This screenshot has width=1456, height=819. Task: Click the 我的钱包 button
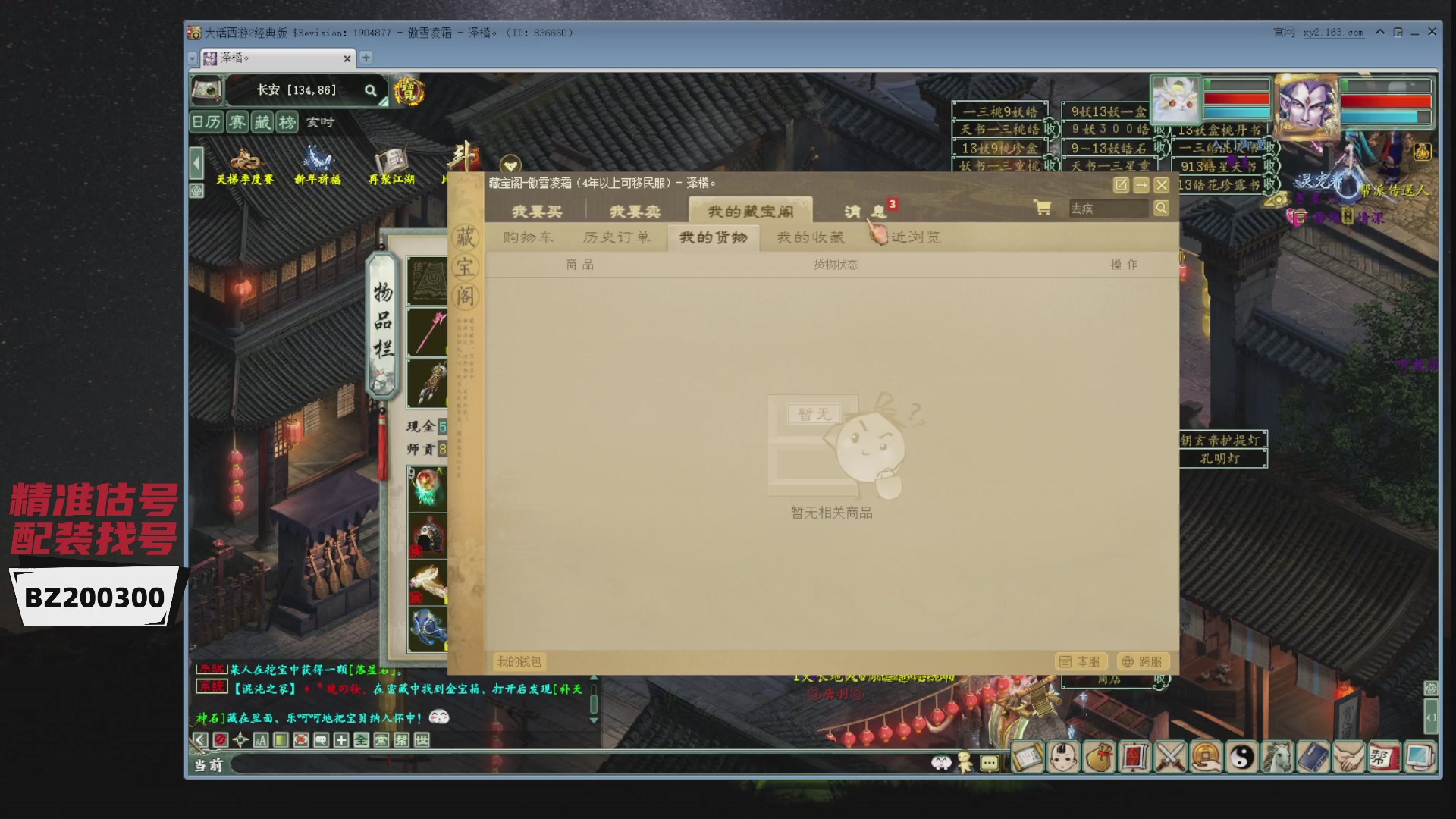[x=519, y=661]
